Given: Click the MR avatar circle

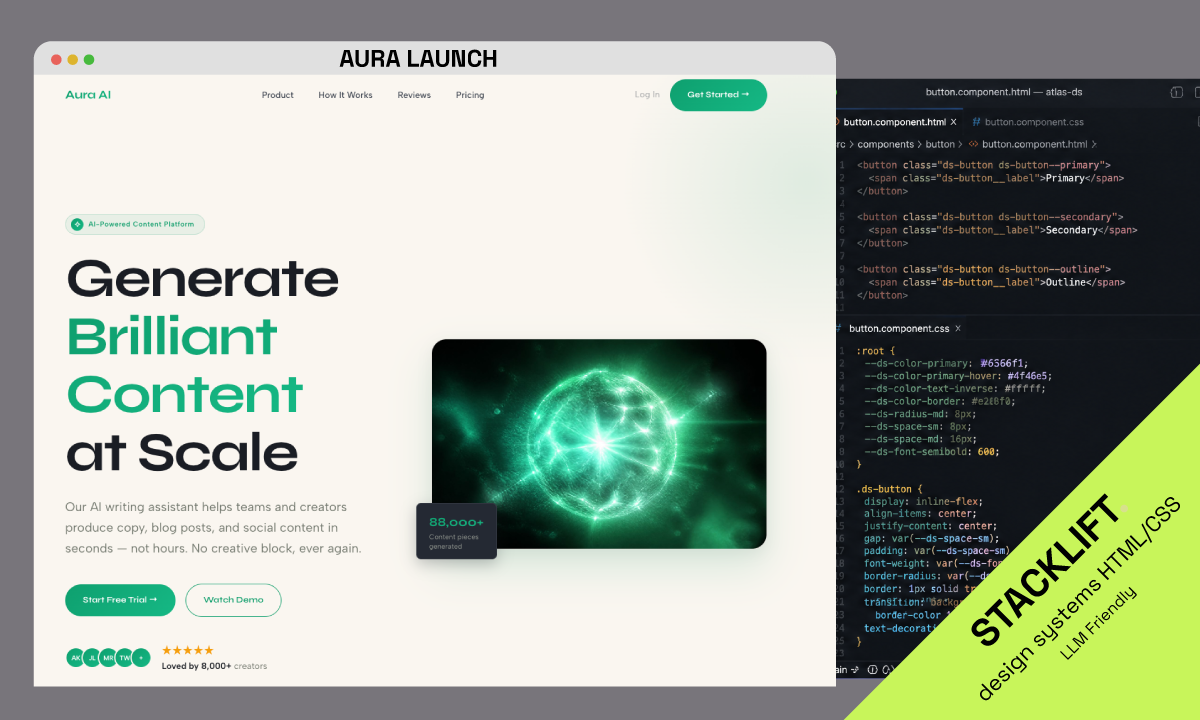Looking at the screenshot, I should [108, 658].
